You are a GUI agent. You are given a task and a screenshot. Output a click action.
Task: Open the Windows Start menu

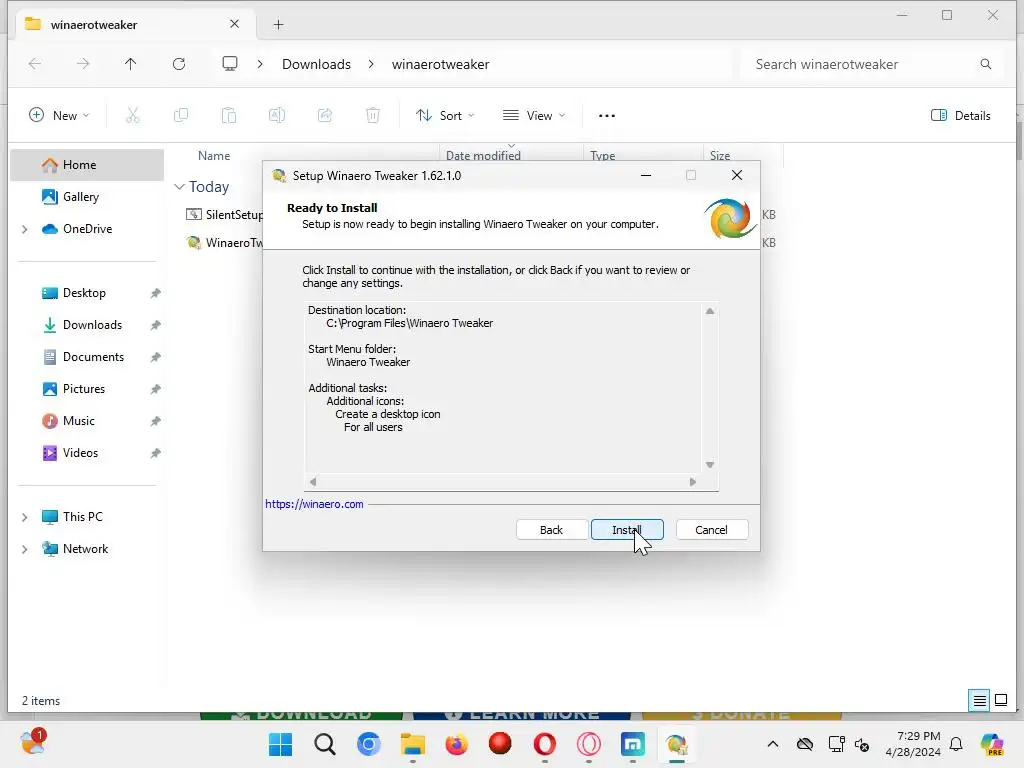tap(281, 744)
